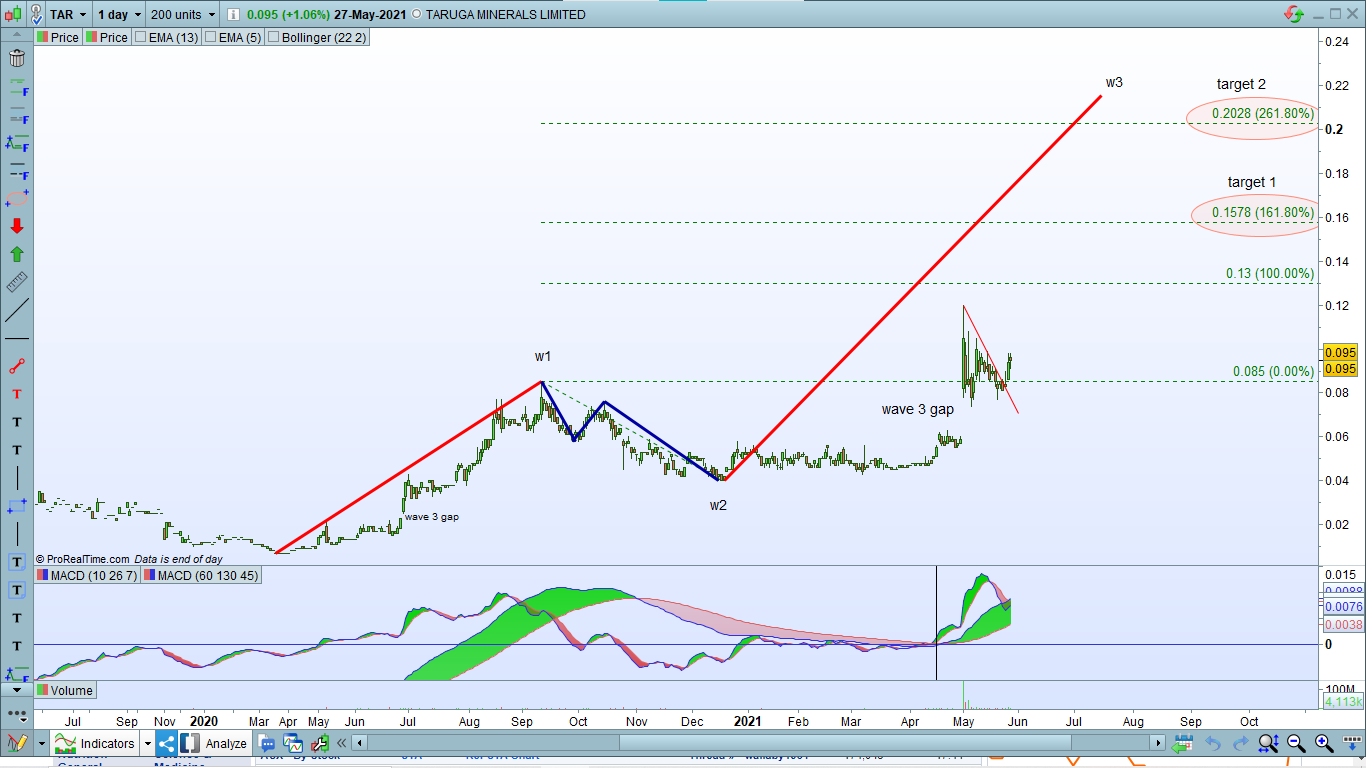Click the scrollbar left arrow button
The width and height of the screenshot is (1366, 768).
pyautogui.click(x=360, y=743)
